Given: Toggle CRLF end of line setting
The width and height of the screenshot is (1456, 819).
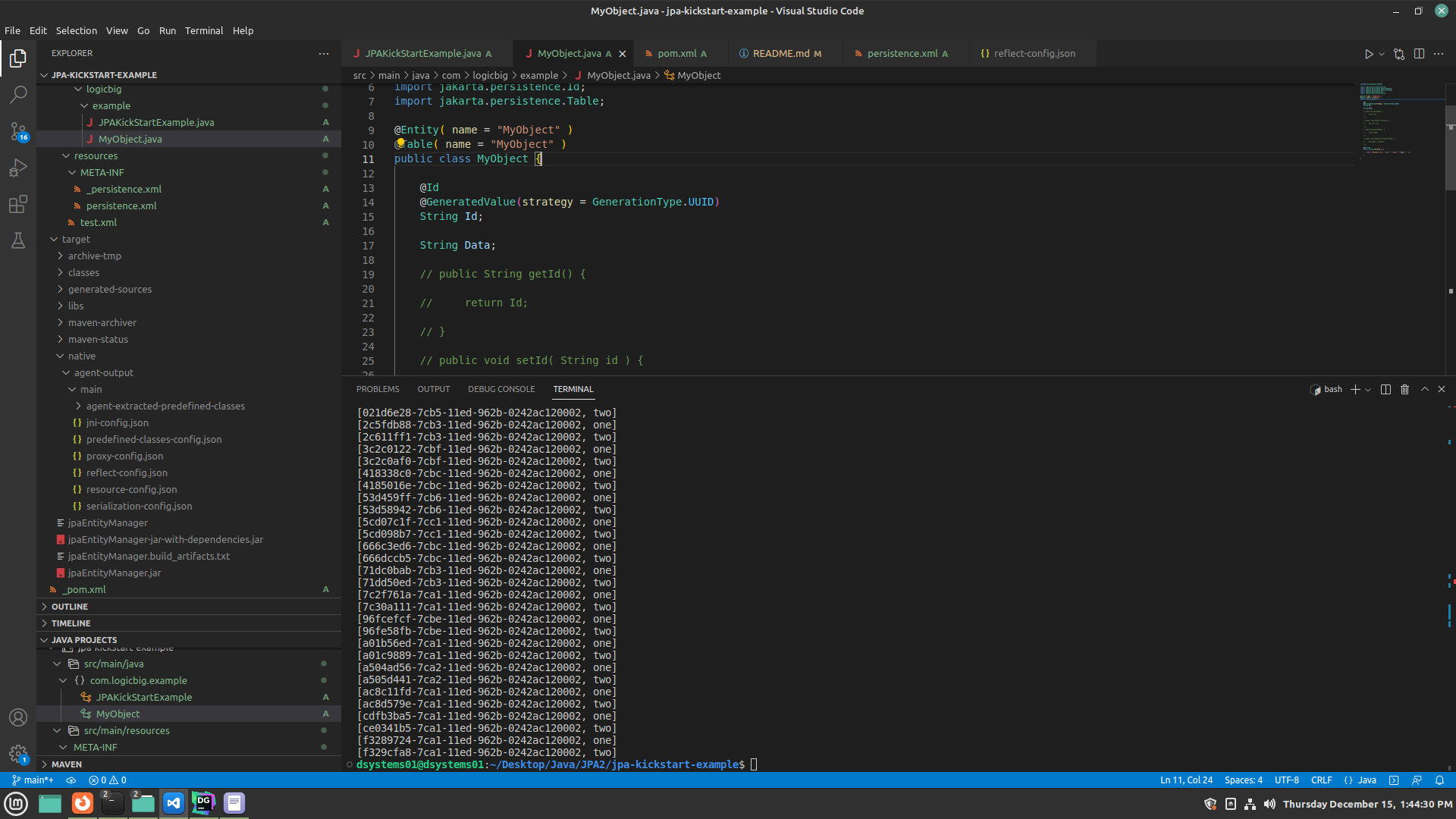Looking at the screenshot, I should (x=1321, y=780).
